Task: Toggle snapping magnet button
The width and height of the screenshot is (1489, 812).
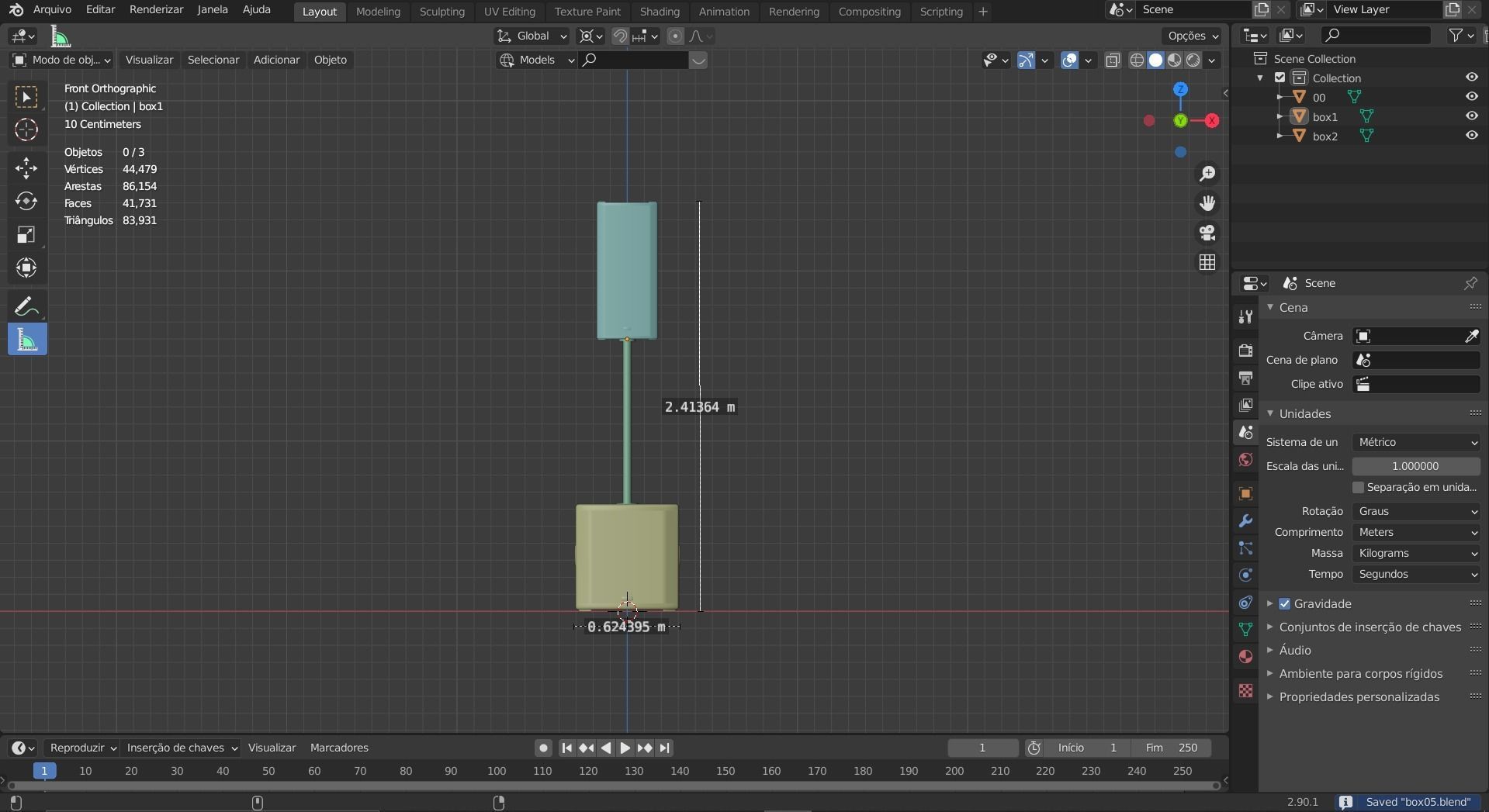Action: click(x=619, y=36)
